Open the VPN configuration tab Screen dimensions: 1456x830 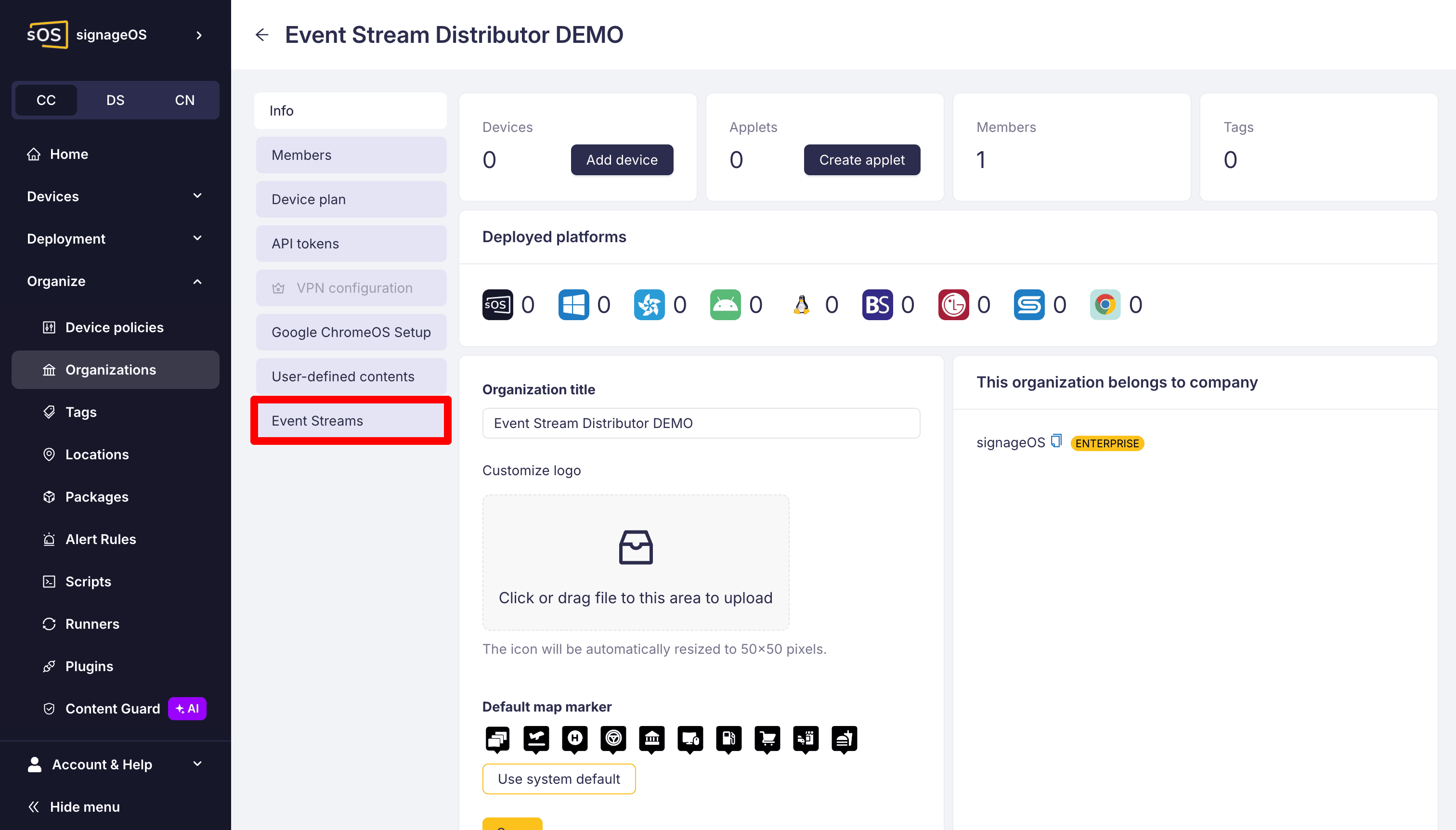(351, 288)
